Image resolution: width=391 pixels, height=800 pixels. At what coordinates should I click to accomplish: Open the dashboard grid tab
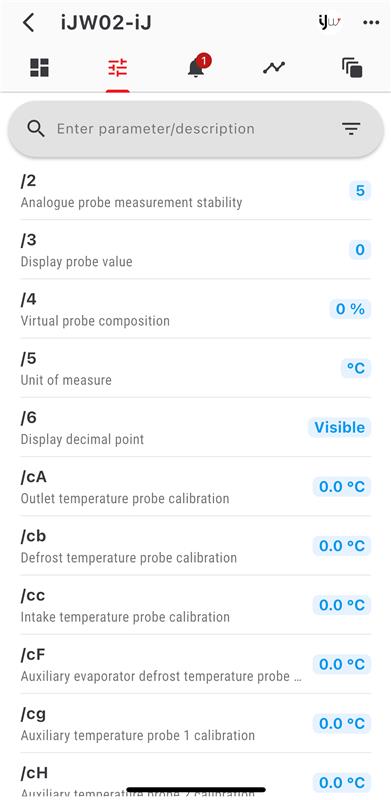[39, 68]
